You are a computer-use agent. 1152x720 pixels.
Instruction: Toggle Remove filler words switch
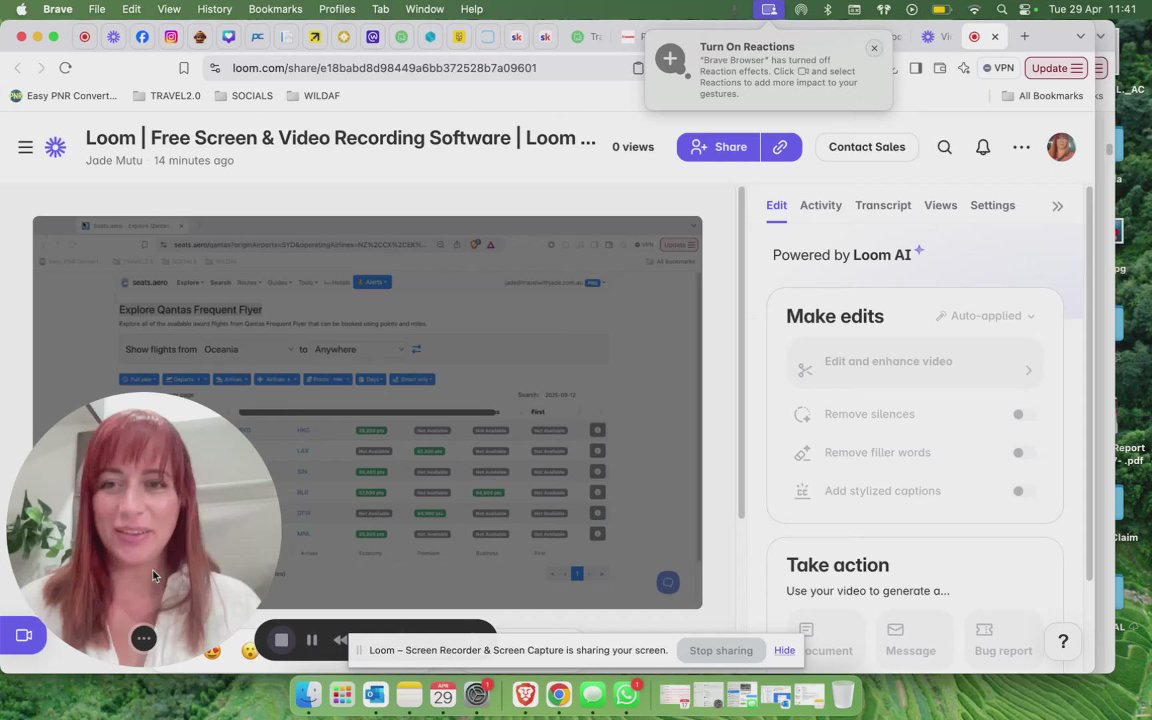[x=1023, y=453]
